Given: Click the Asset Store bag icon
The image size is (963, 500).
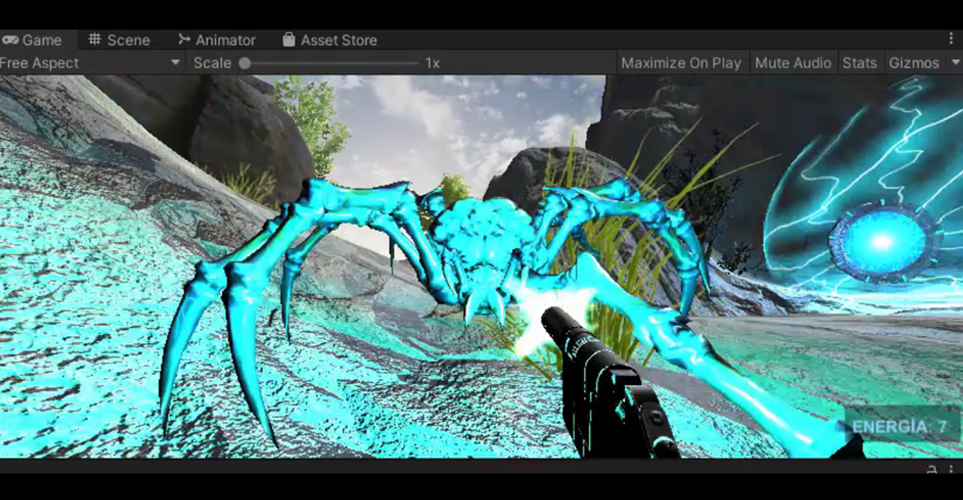Looking at the screenshot, I should click(289, 40).
